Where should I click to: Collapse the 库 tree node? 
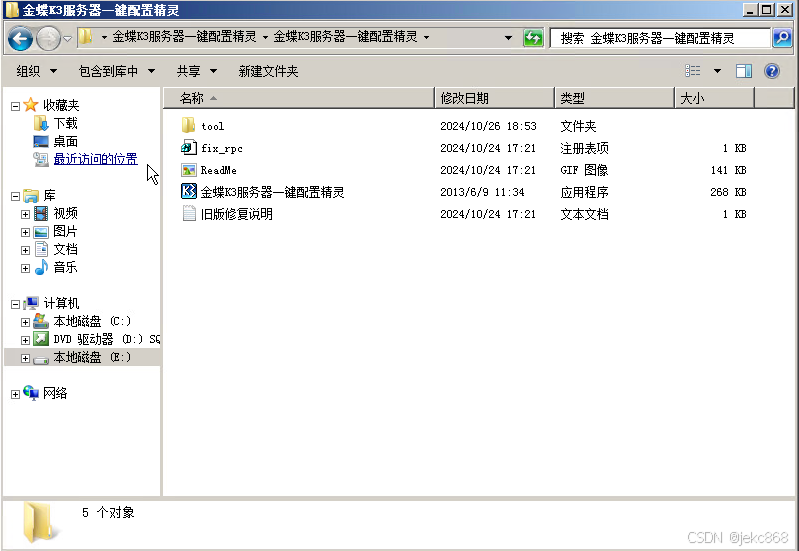15,196
